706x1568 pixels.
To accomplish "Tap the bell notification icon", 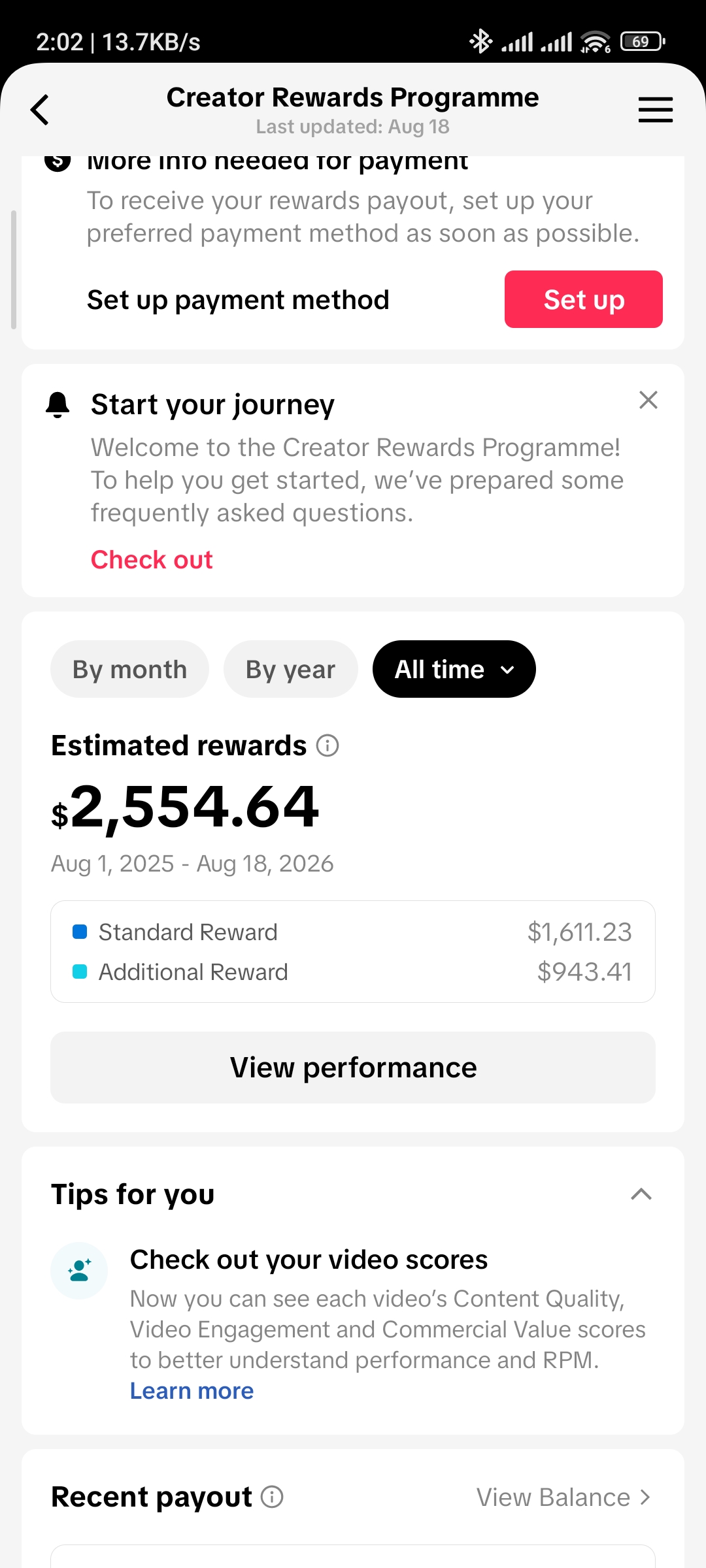I will tap(58, 405).
